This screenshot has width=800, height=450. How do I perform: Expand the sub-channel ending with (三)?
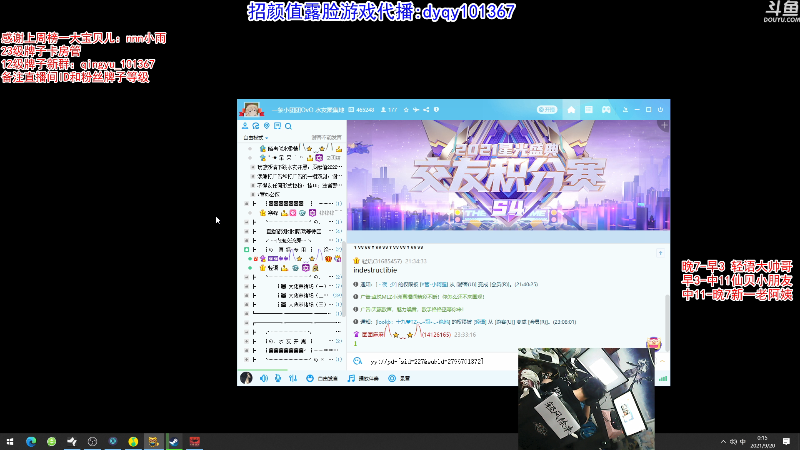(x=246, y=305)
